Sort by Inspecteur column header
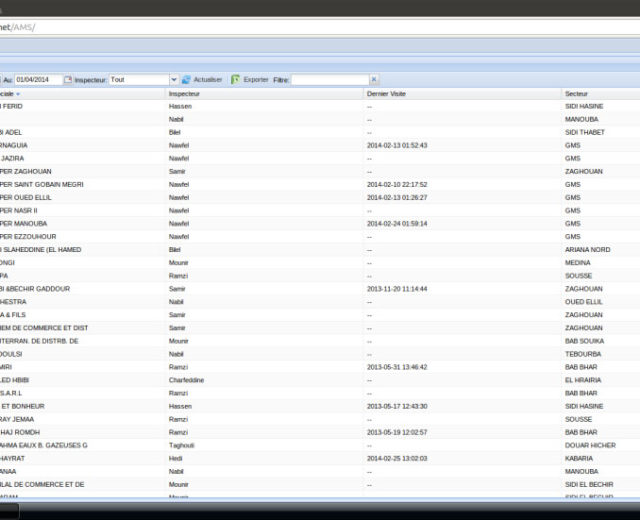This screenshot has width=640, height=520. pyautogui.click(x=184, y=94)
